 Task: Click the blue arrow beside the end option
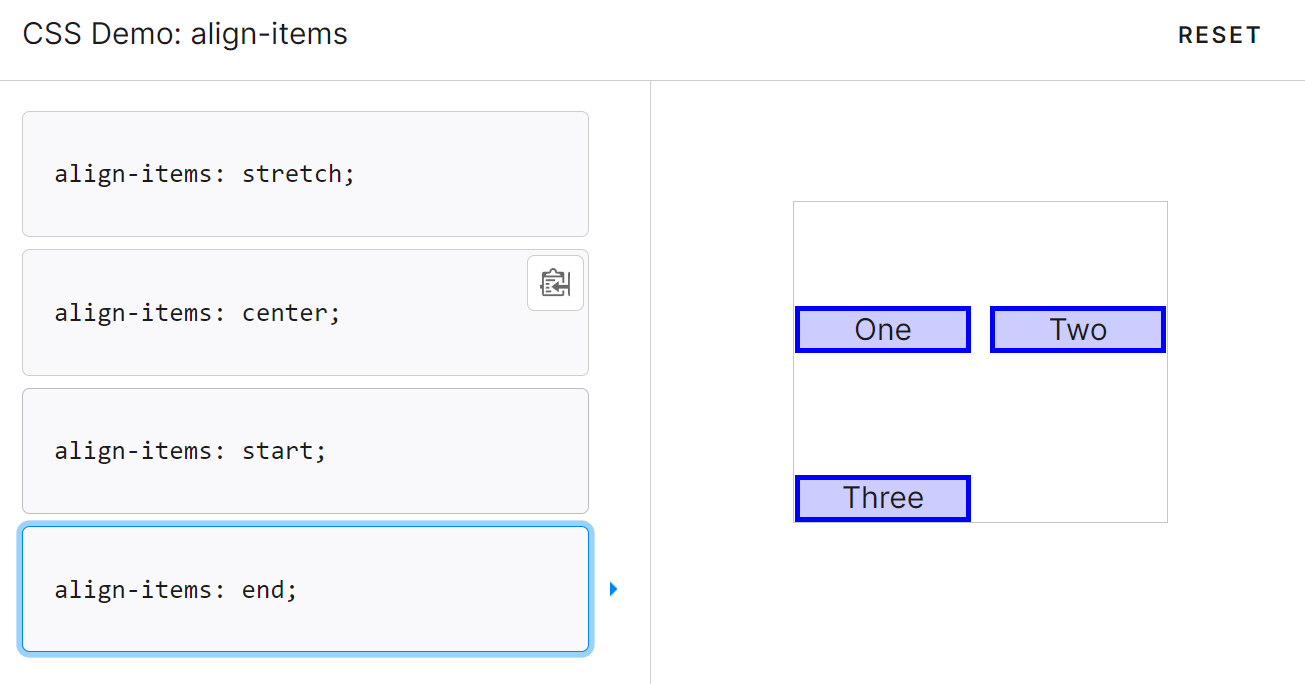[613, 589]
